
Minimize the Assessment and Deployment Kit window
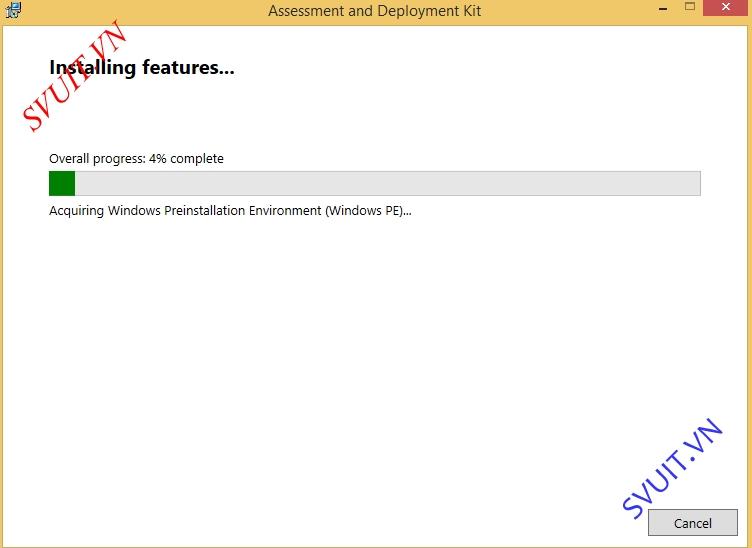coord(663,8)
